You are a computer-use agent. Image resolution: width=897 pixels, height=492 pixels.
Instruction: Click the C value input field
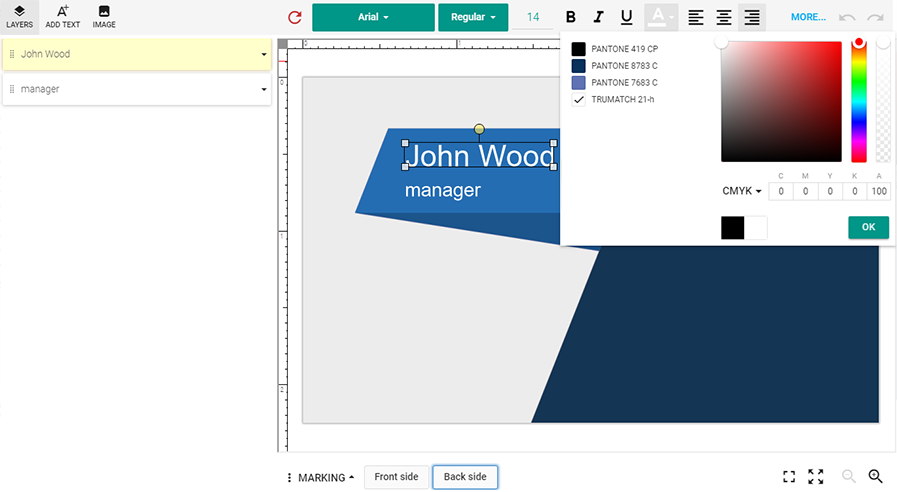pos(781,192)
